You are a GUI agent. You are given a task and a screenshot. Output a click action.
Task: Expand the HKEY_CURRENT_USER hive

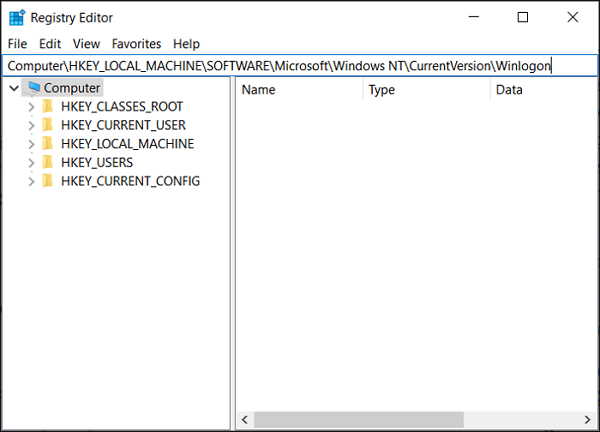tap(32, 125)
